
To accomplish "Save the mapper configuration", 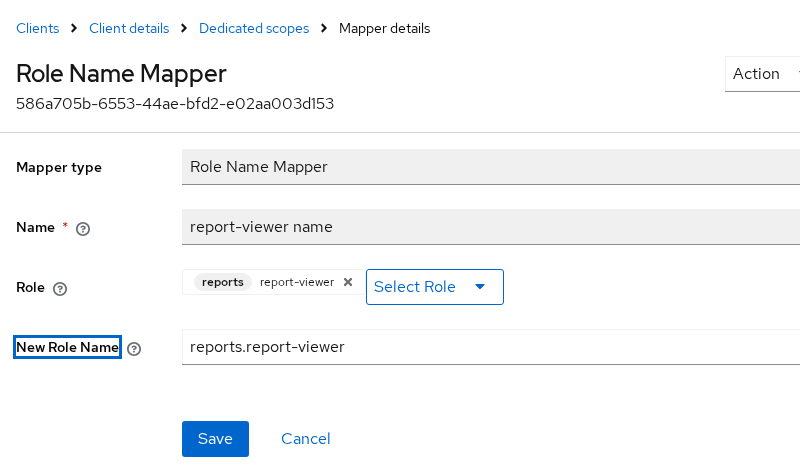I will coord(215,439).
